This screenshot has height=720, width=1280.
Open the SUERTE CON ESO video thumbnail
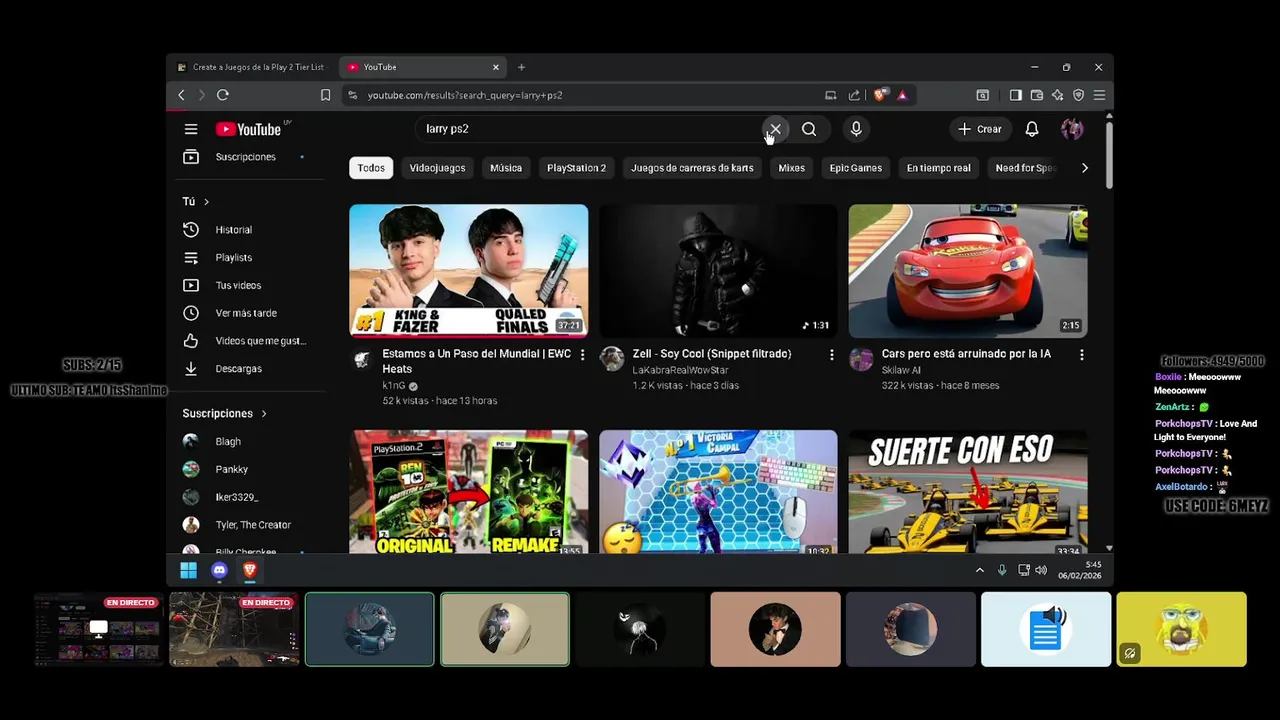pyautogui.click(x=968, y=492)
